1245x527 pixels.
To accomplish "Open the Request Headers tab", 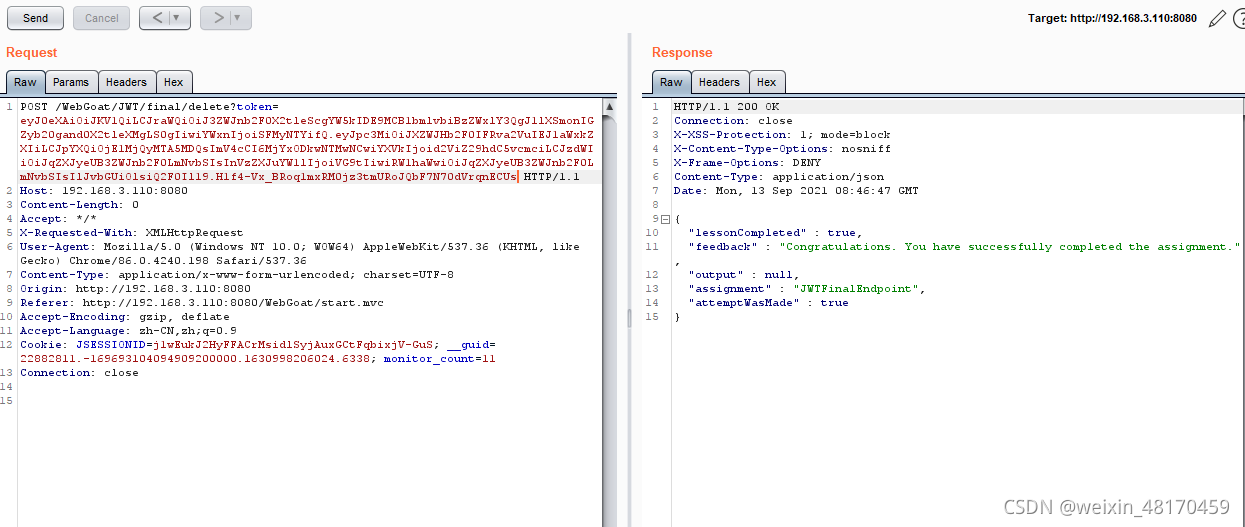I will 126,82.
